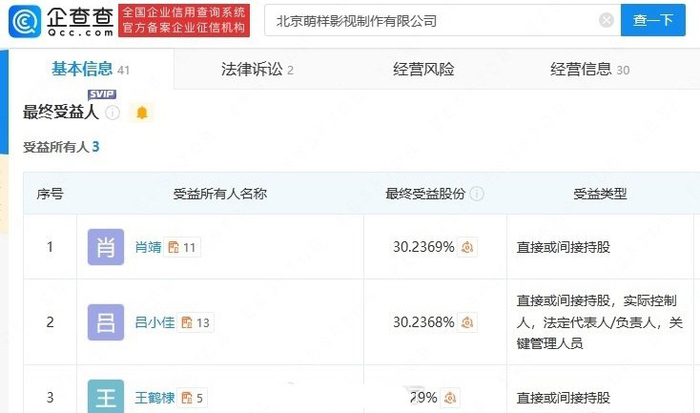This screenshot has width=700, height=413.
Task: Click the bell alert icon beside 最终受益人
Action: click(x=142, y=113)
